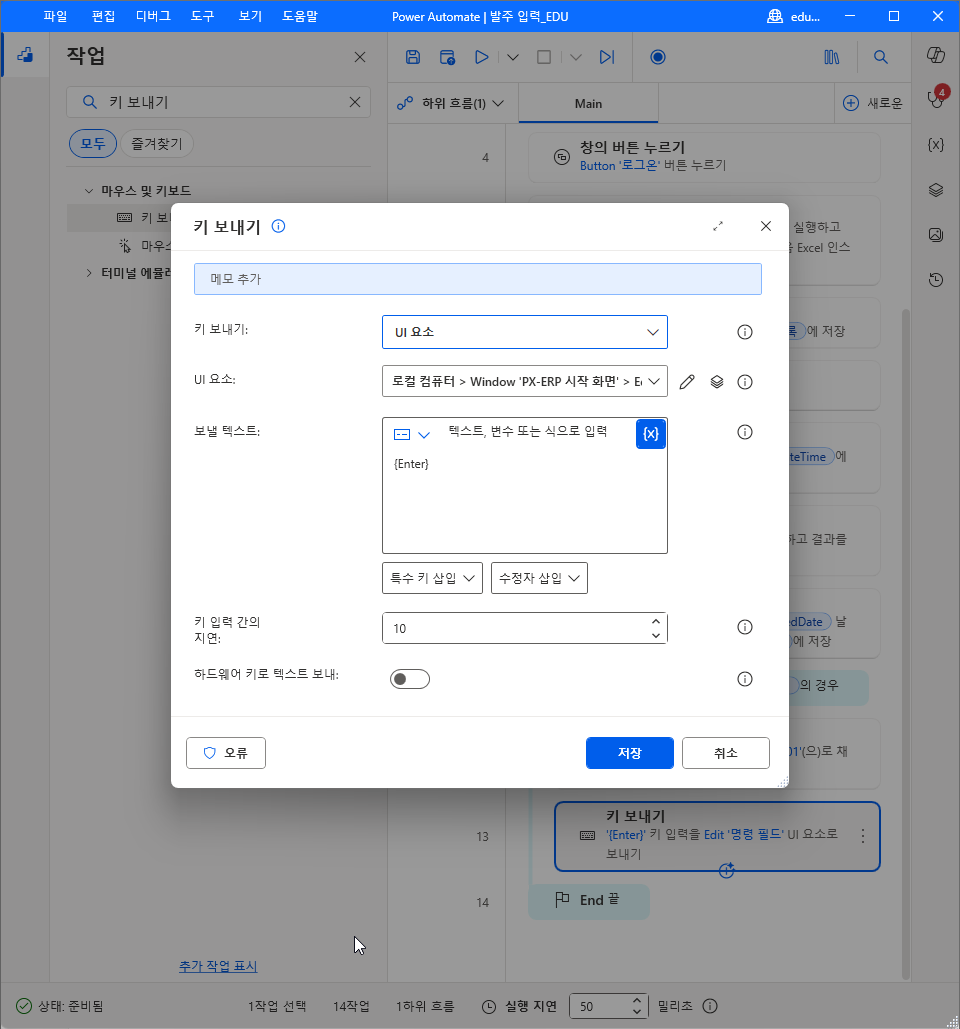Click the Save As icon in toolbar

(447, 57)
